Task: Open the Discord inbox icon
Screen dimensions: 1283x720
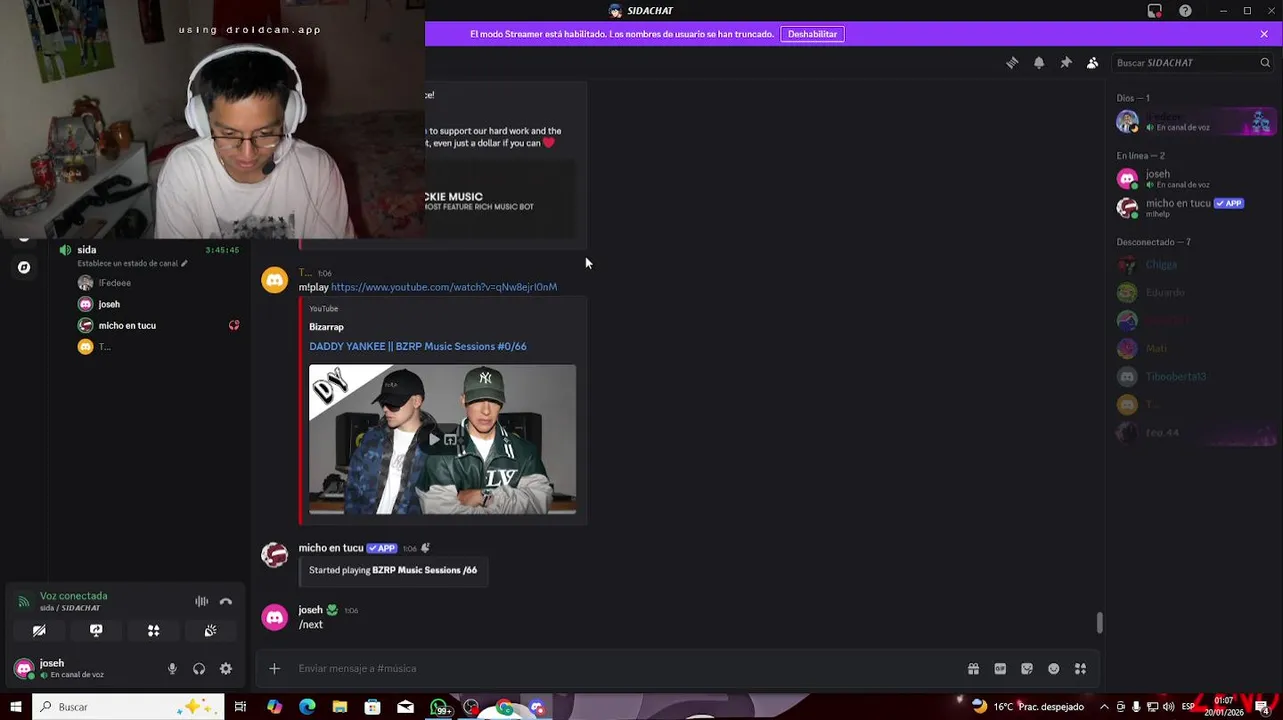Action: click(1155, 11)
